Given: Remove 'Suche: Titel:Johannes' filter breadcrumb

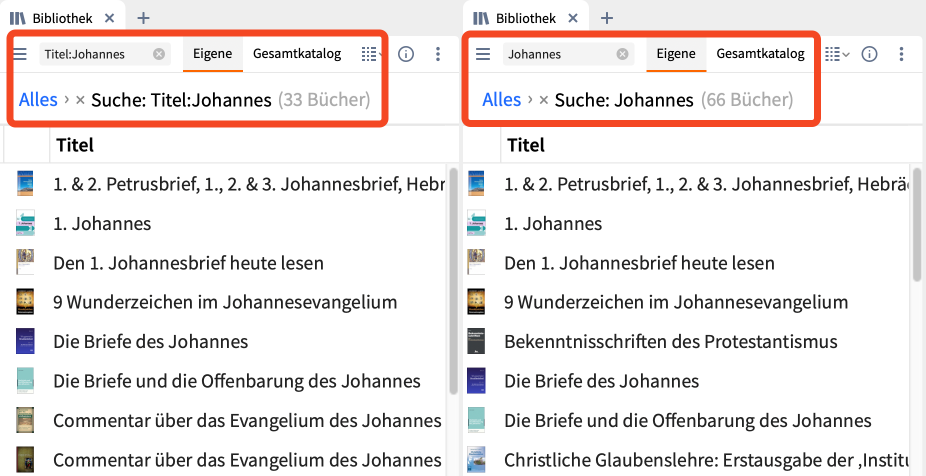Looking at the screenshot, I should [80, 100].
